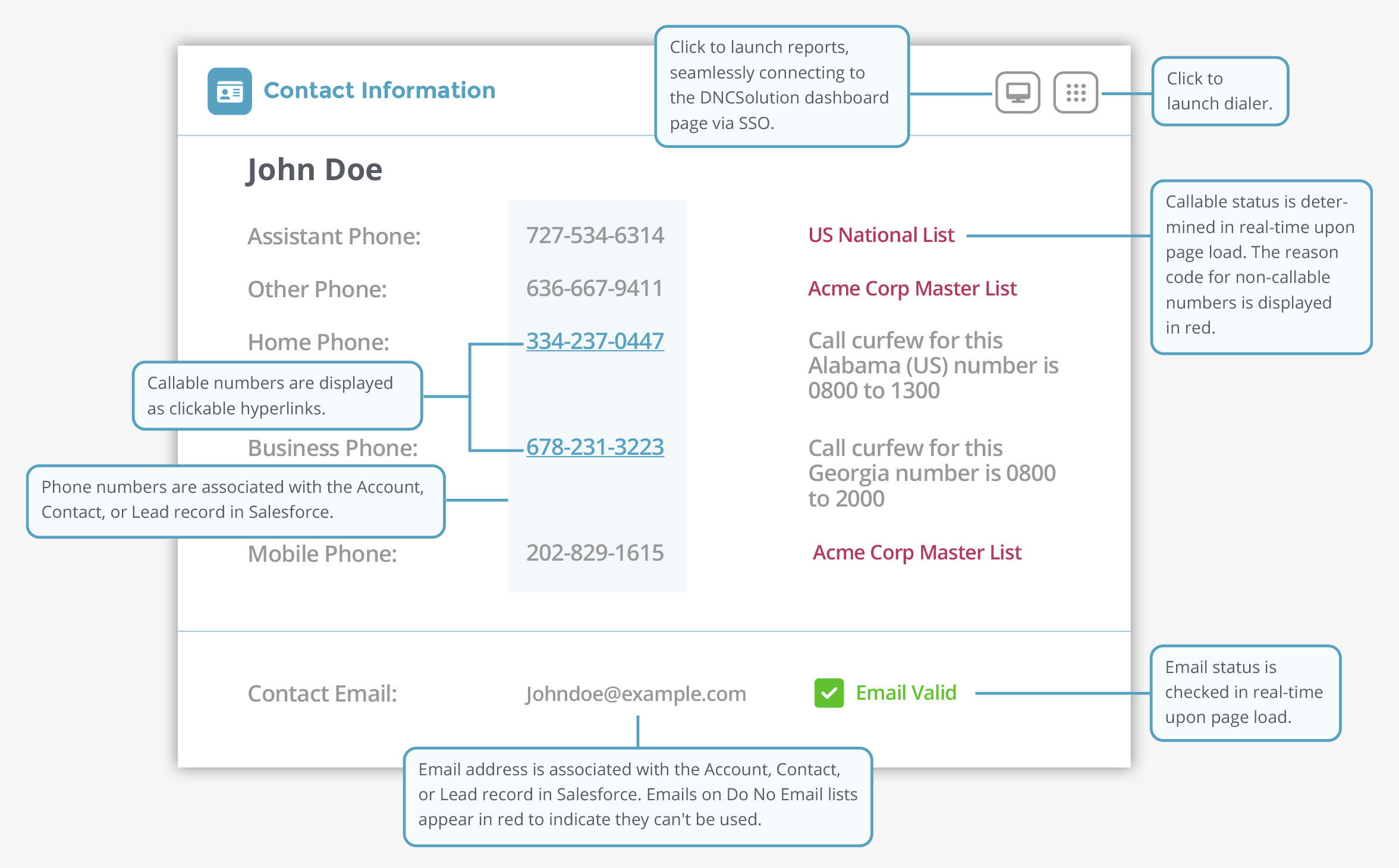Click Acme Corp Master List beside Other Phone
This screenshot has width=1399, height=868.
pyautogui.click(x=912, y=289)
